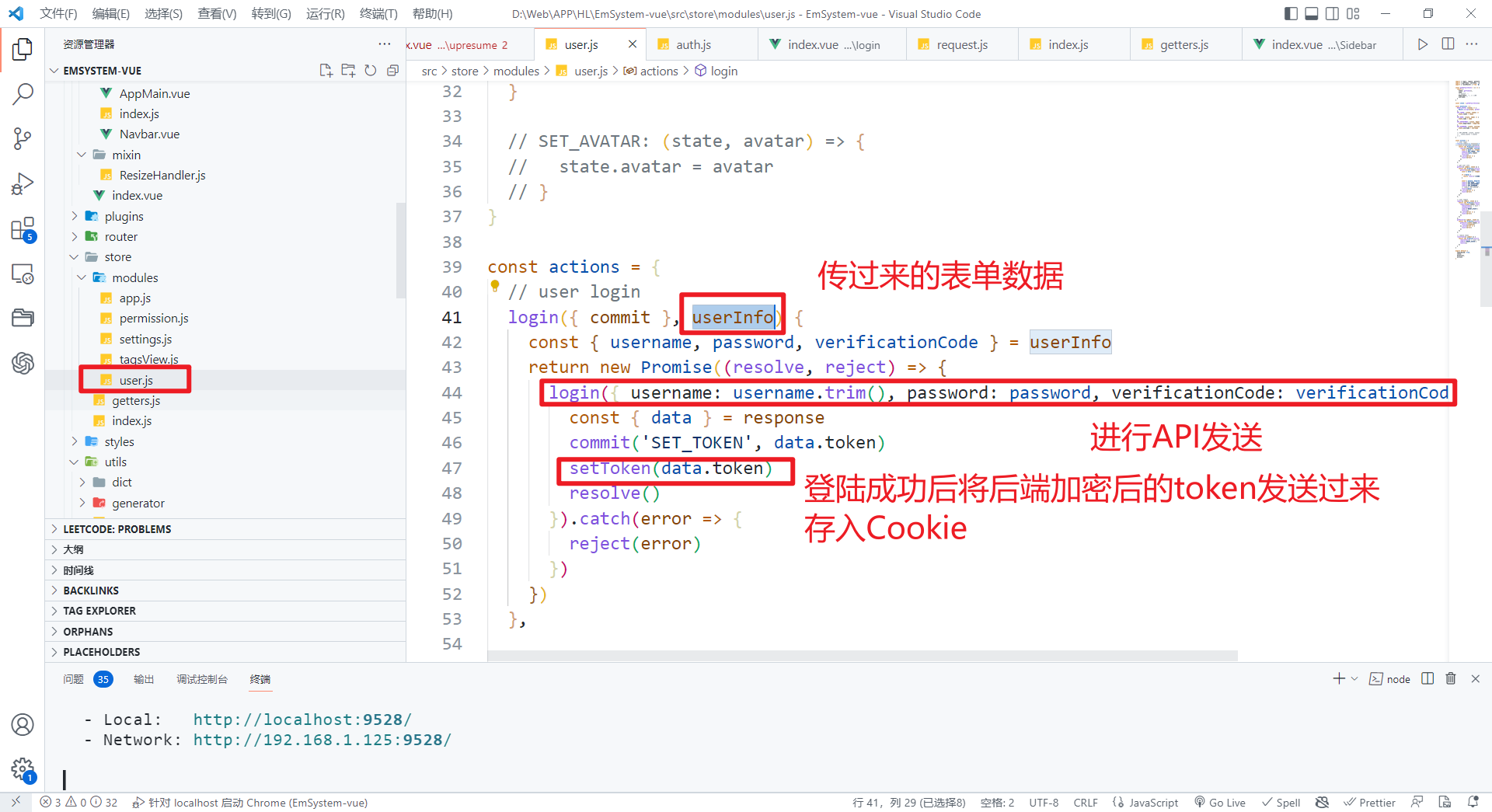Toggle the primary side bar

click(x=1291, y=13)
